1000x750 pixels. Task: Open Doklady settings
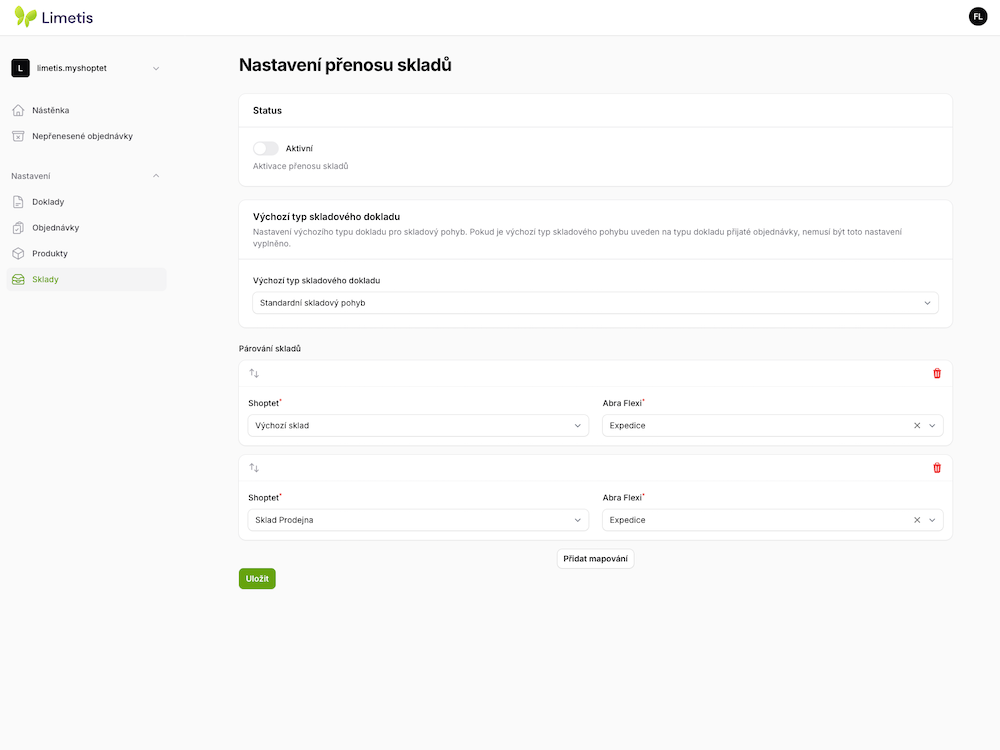click(x=86, y=202)
